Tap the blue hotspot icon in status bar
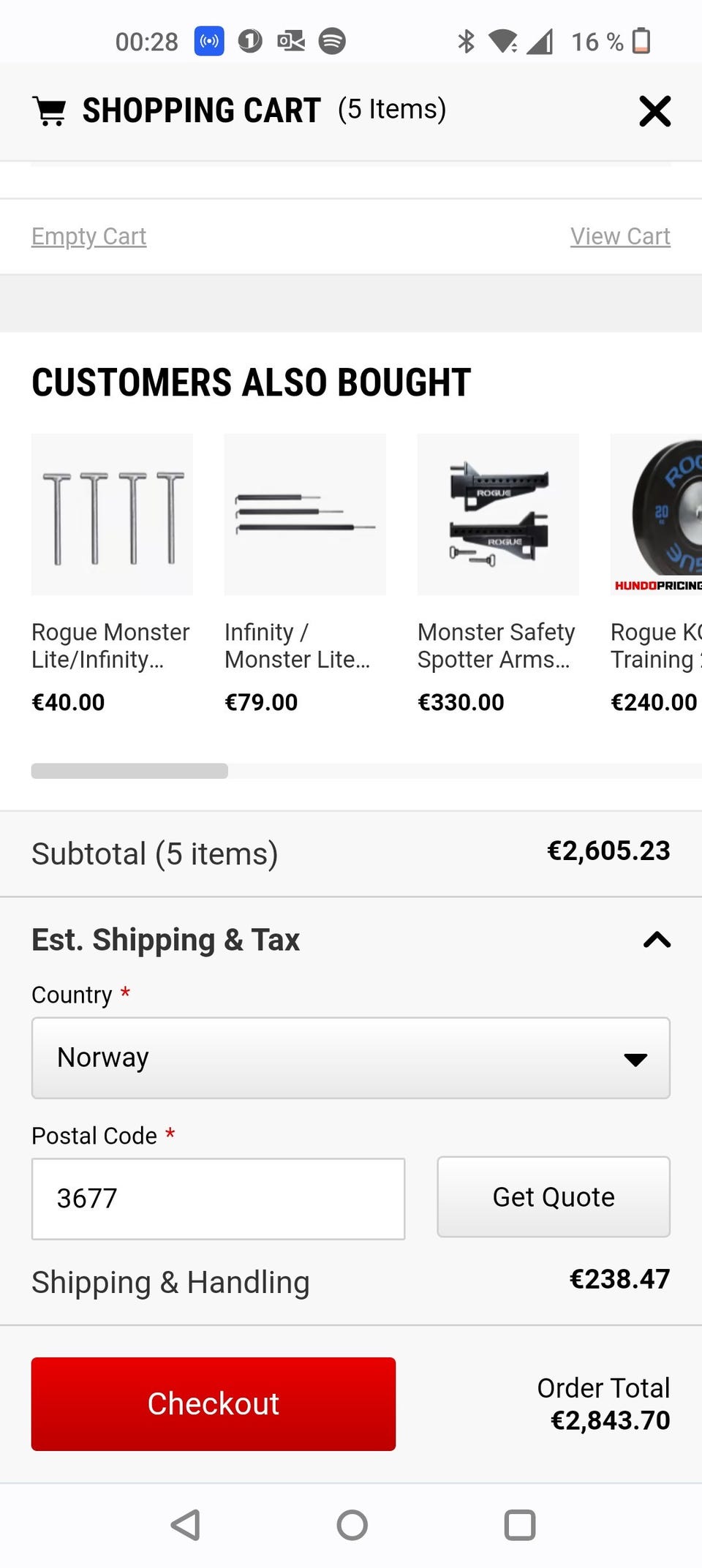702x1568 pixels. 209,41
